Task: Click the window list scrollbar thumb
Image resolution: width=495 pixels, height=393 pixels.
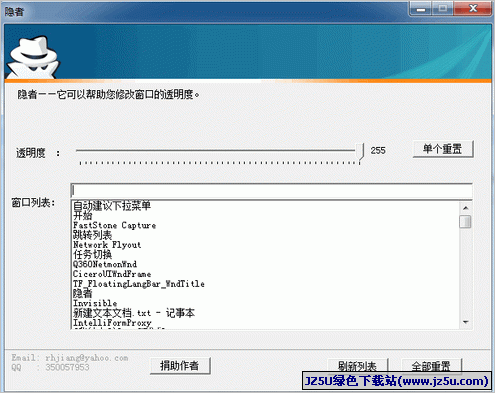Action: tap(466, 222)
